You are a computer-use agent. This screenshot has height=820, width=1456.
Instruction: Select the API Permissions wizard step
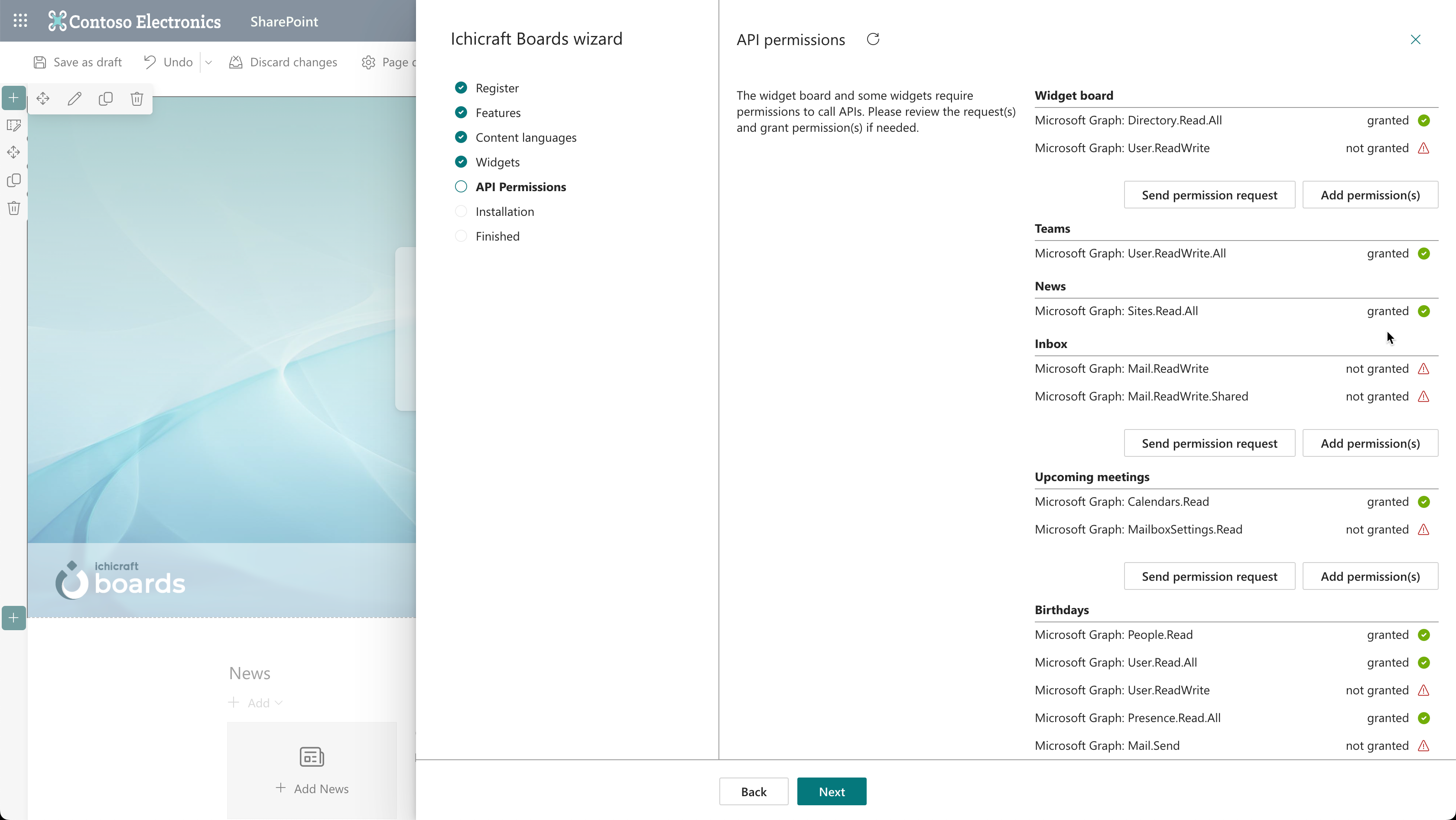click(510, 187)
